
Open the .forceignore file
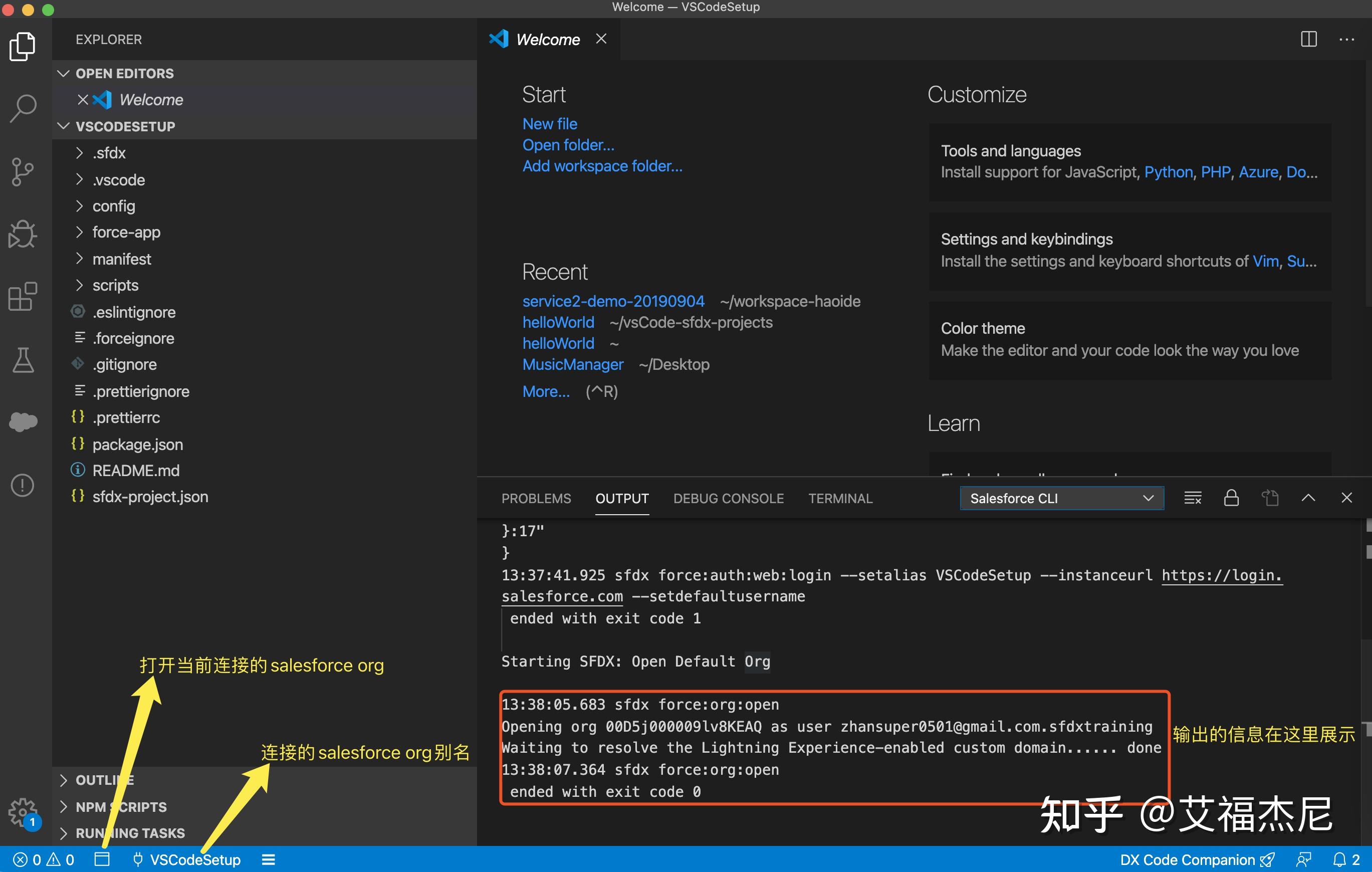pyautogui.click(x=265, y=338)
